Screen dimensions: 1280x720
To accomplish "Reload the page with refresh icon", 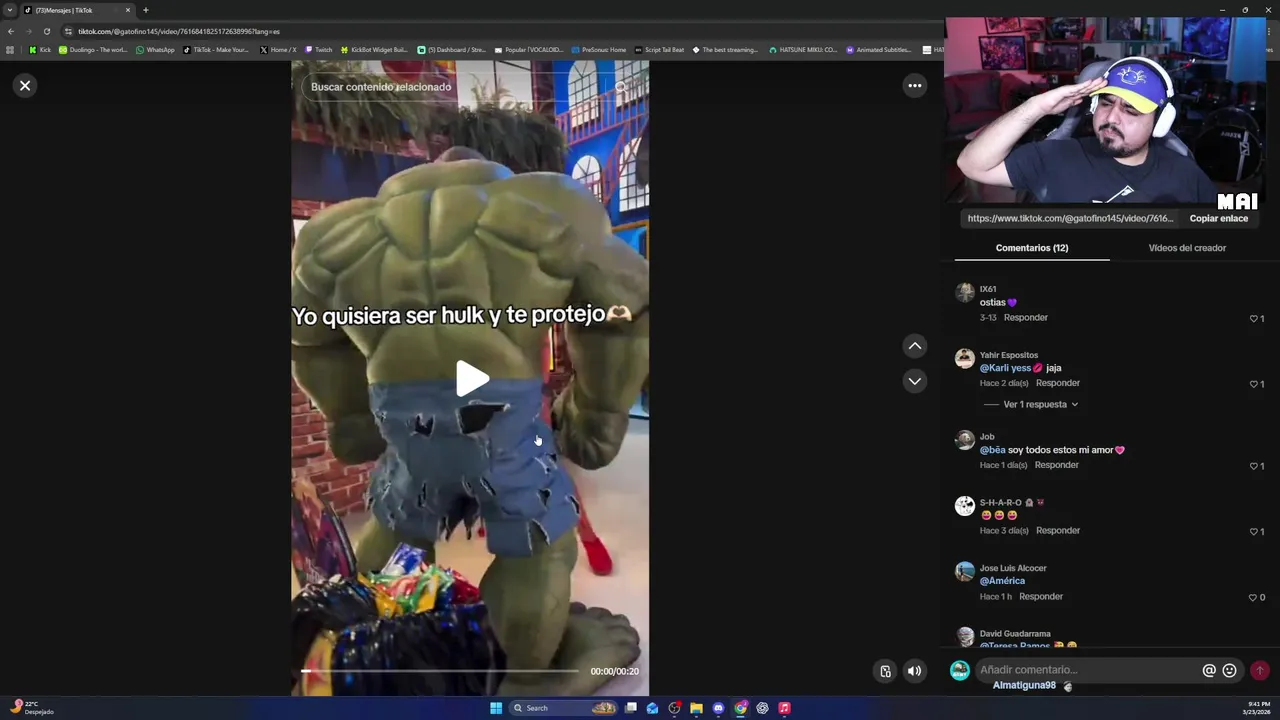I will (46, 31).
